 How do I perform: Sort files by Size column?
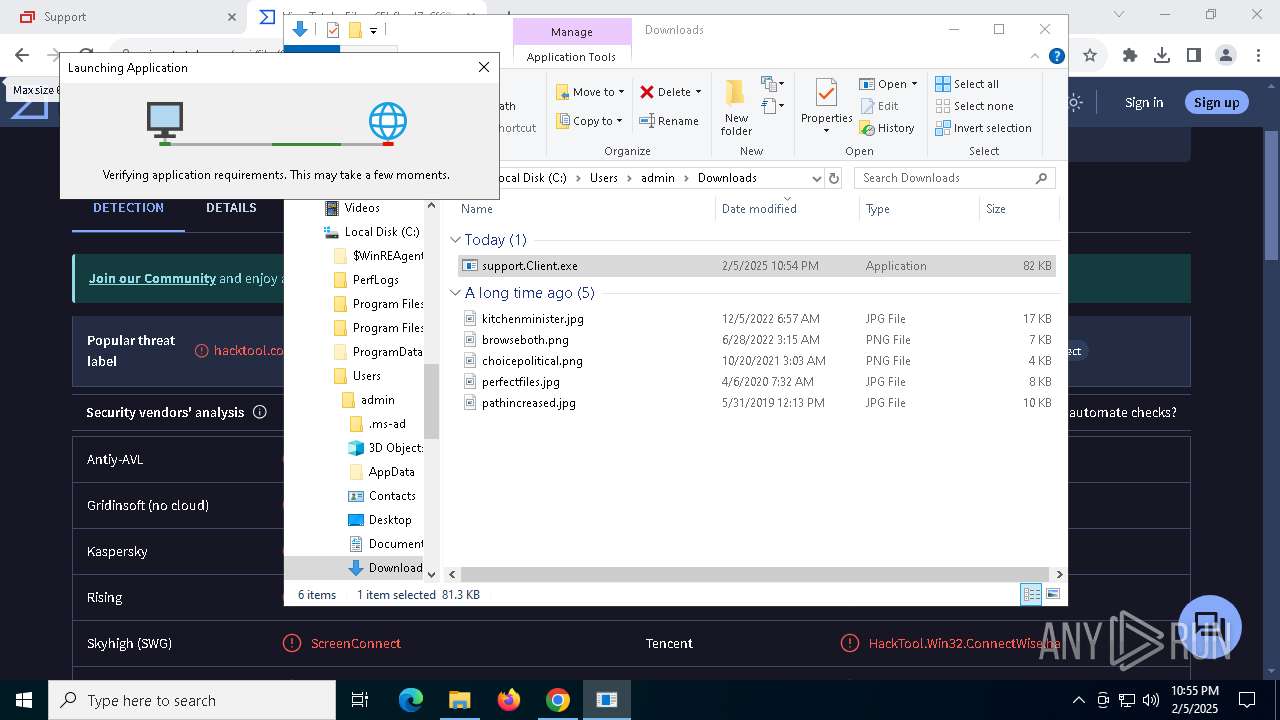[1017, 209]
